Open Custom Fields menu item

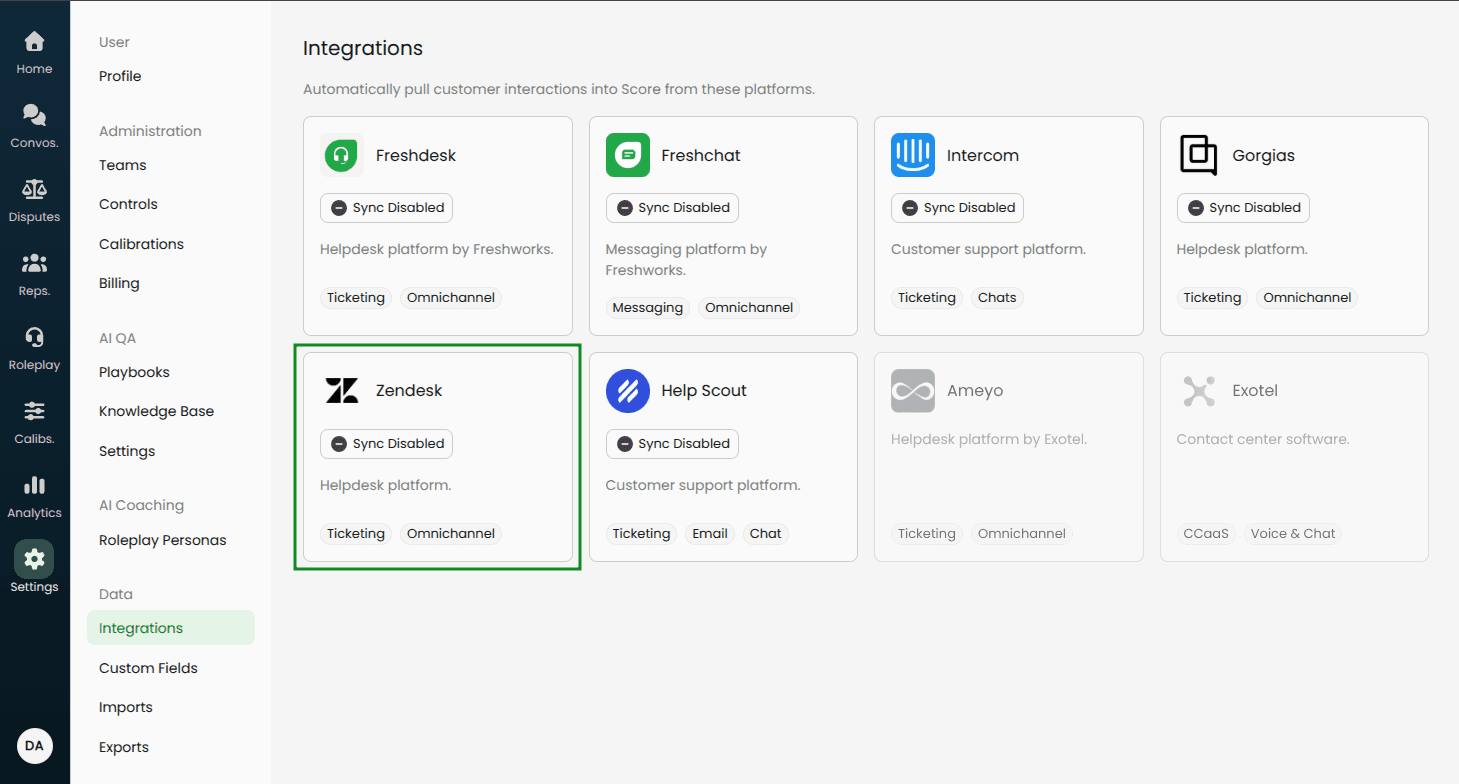click(x=148, y=668)
